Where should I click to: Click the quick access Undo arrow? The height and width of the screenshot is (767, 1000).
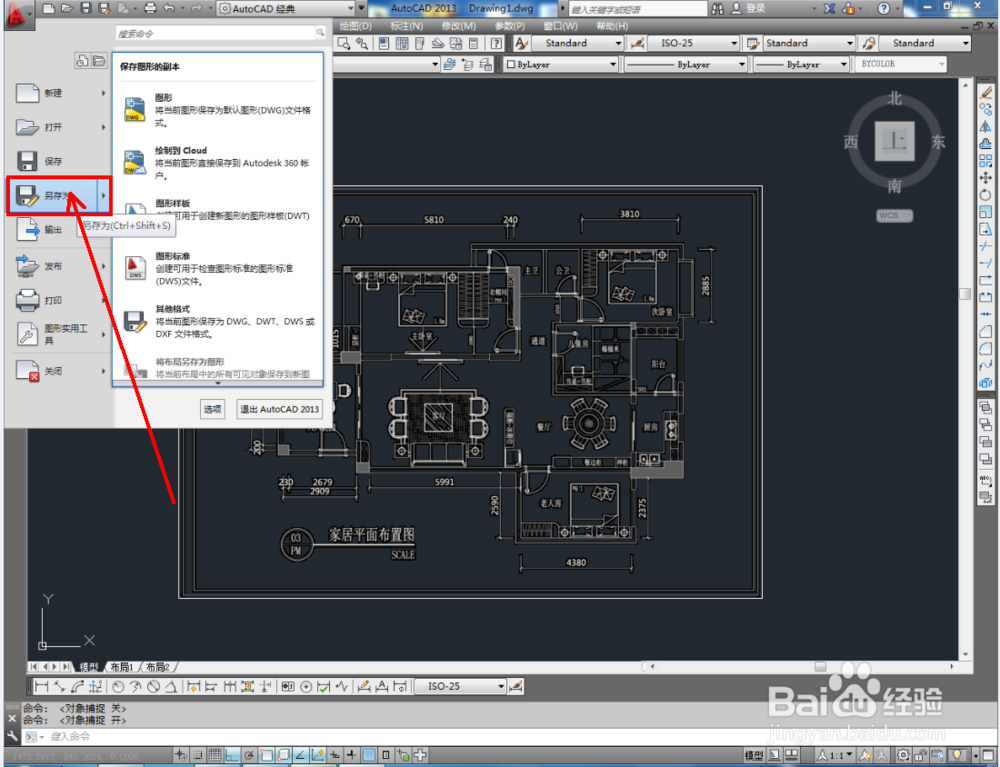pyautogui.click(x=169, y=8)
